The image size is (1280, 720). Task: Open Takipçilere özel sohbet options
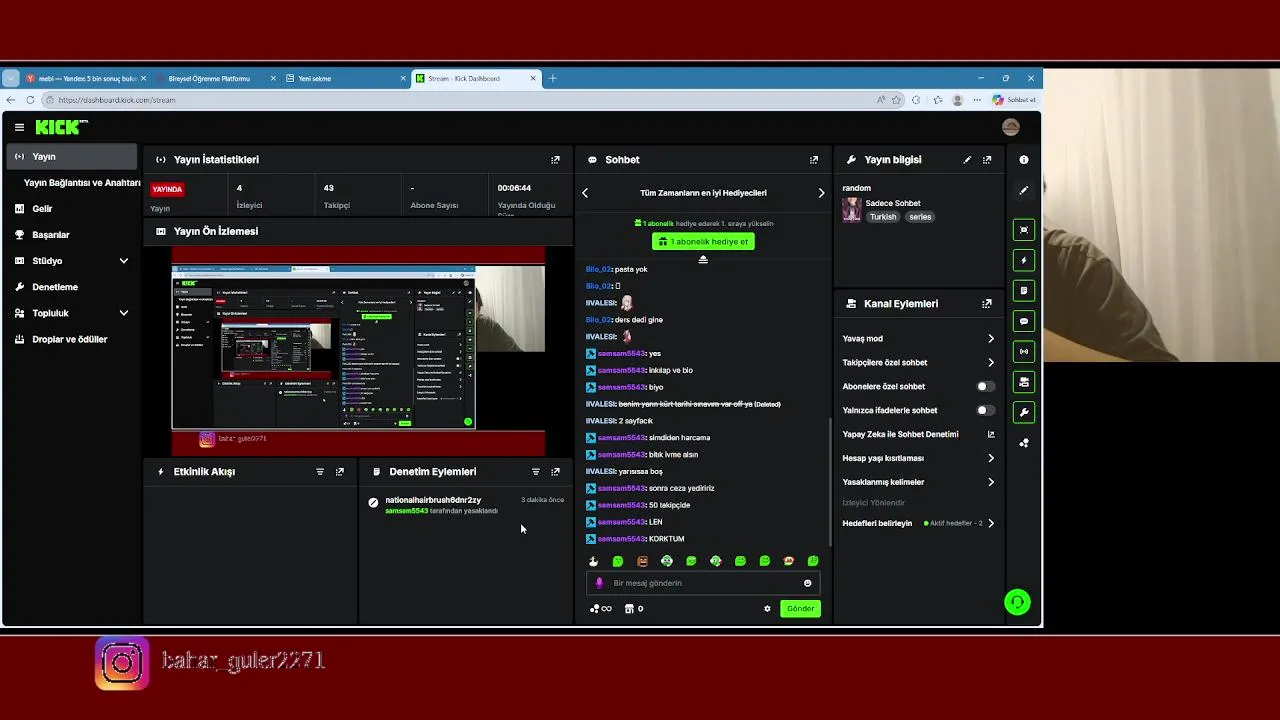(x=919, y=363)
